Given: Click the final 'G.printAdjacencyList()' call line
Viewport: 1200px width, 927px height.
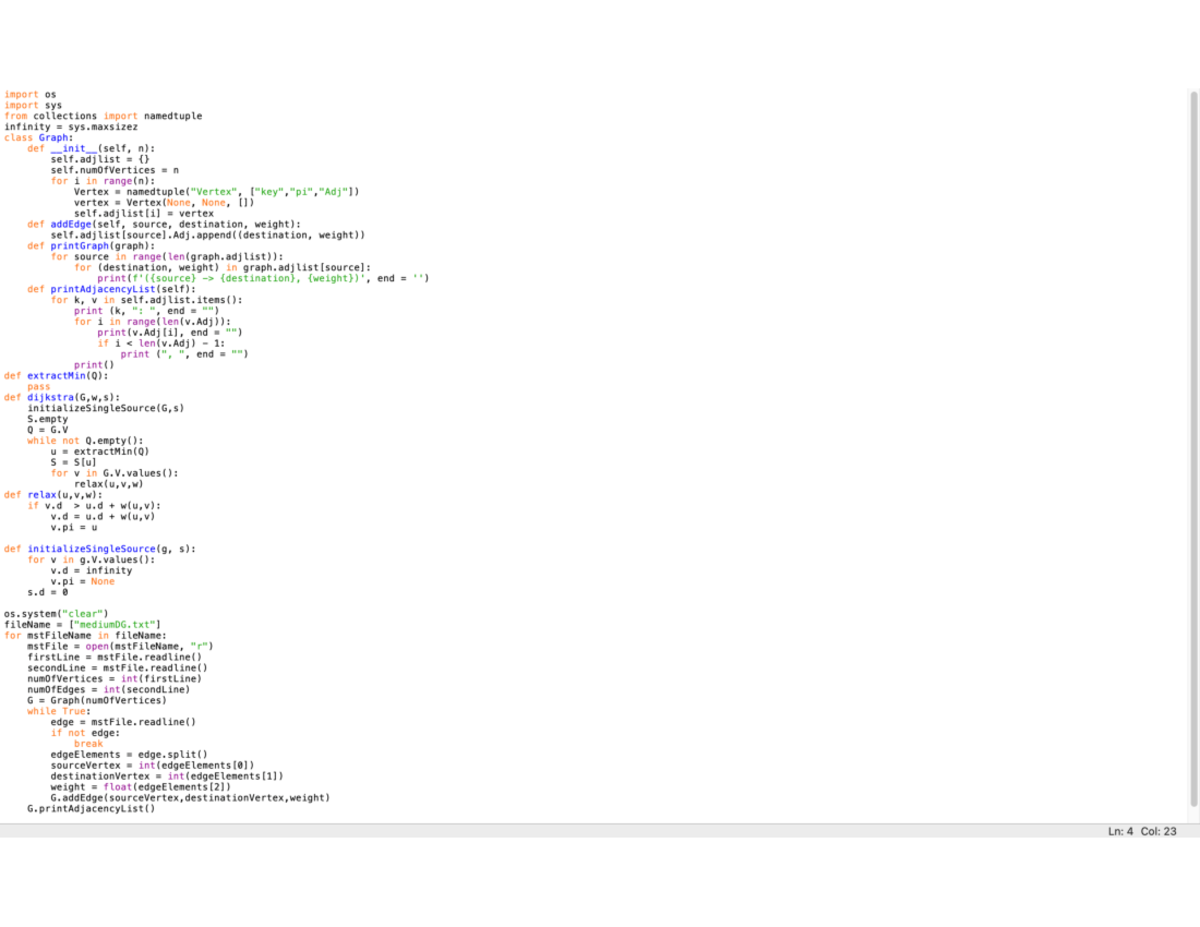Looking at the screenshot, I should pyautogui.click(x=91, y=808).
